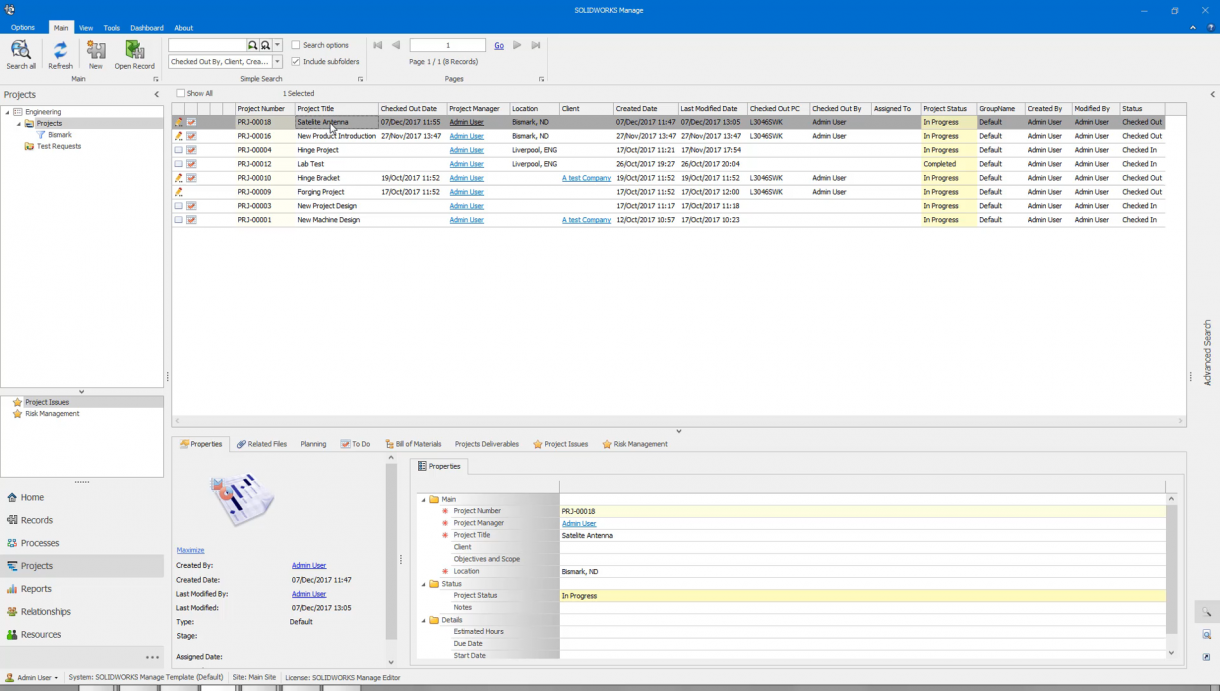Image resolution: width=1220 pixels, height=691 pixels.
Task: Tick the checkbox for PRJ-00001 row
Action: 179,220
